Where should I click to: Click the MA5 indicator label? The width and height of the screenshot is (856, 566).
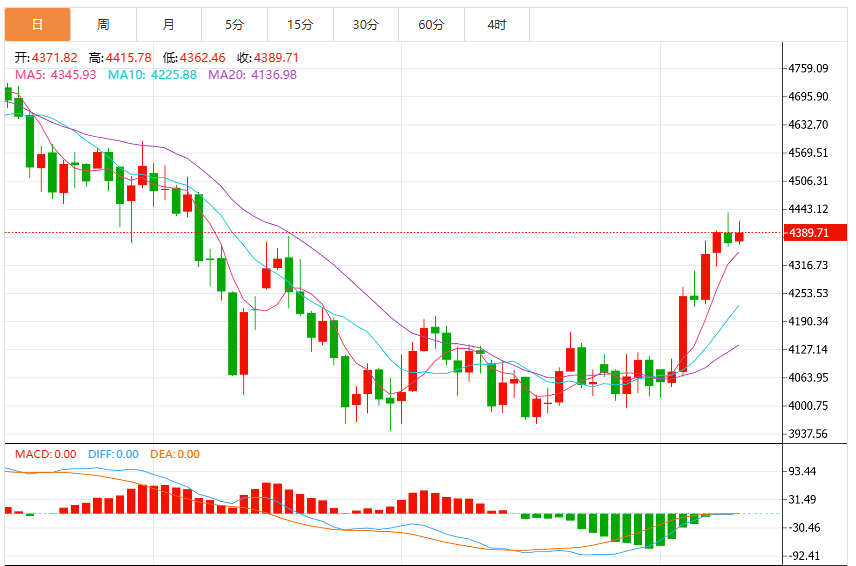tap(56, 75)
